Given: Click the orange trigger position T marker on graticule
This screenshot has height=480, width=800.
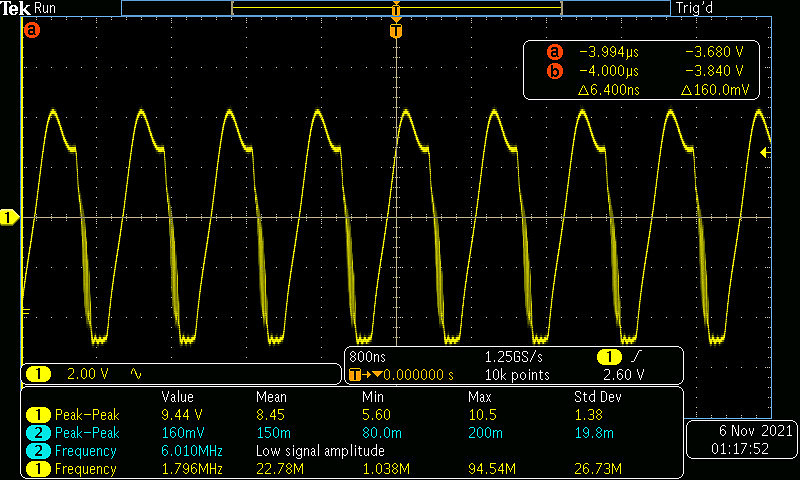Looking at the screenshot, I should pos(396,31).
